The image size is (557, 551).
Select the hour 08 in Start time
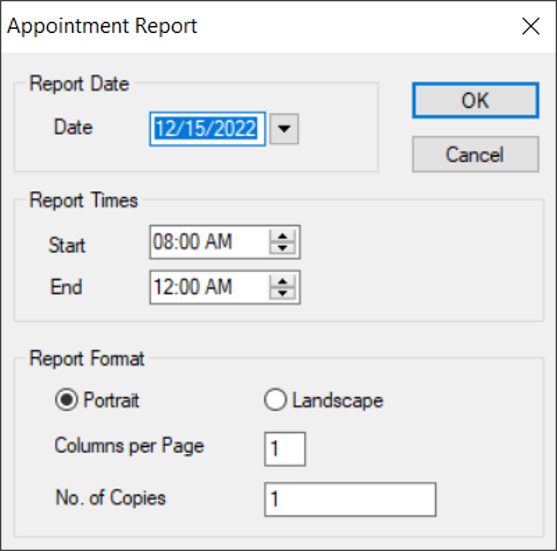(x=163, y=242)
